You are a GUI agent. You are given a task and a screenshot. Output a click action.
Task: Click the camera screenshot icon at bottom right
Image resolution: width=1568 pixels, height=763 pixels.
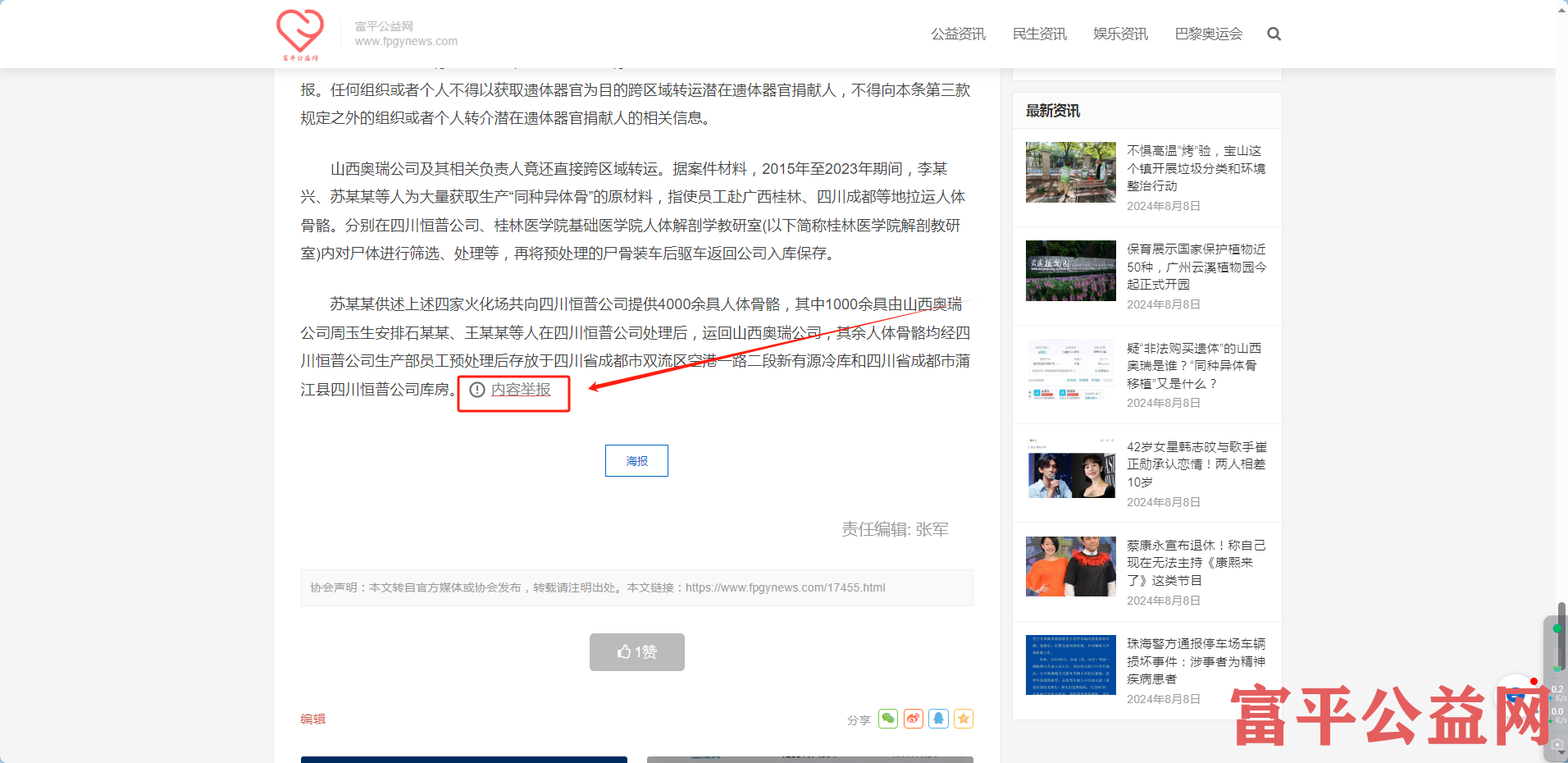coord(1557,744)
